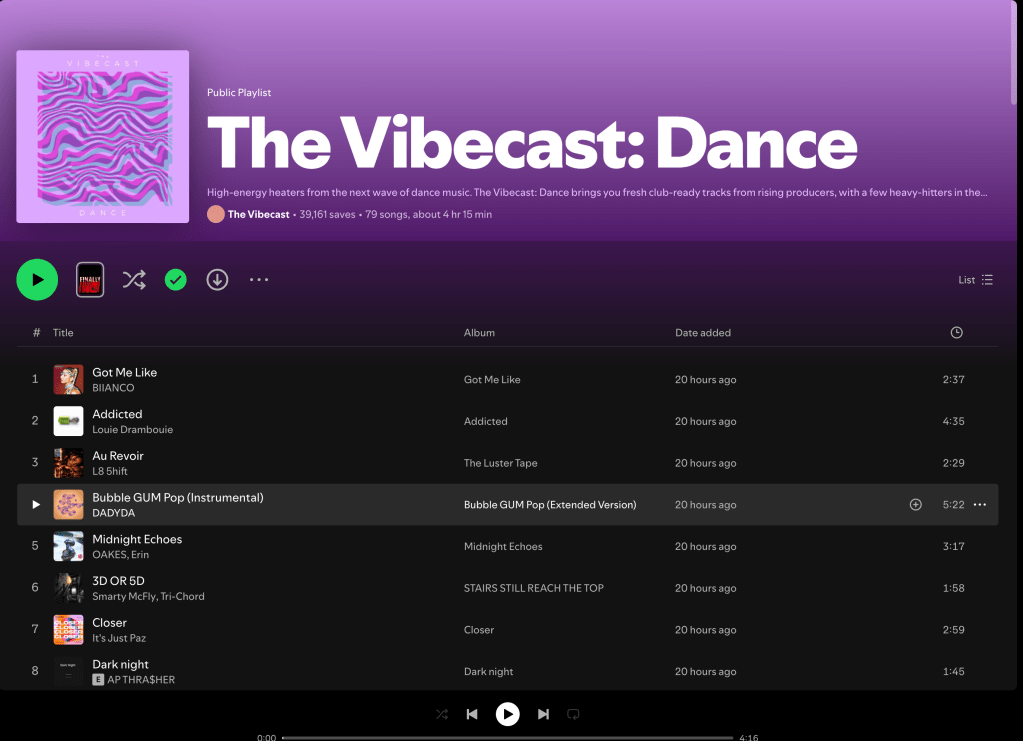Click the duration clock column header
The image size is (1023, 741).
956,333
